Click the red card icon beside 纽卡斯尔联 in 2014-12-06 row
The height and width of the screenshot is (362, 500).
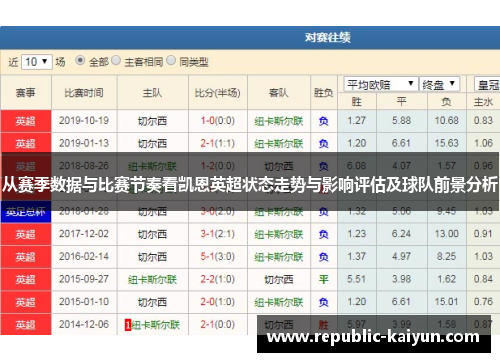[128, 325]
